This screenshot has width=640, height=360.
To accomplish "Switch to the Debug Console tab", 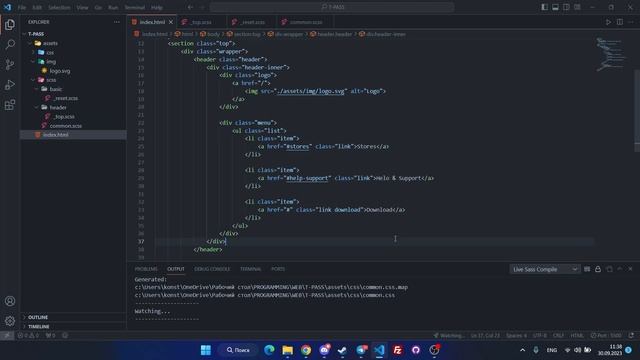I will click(212, 269).
